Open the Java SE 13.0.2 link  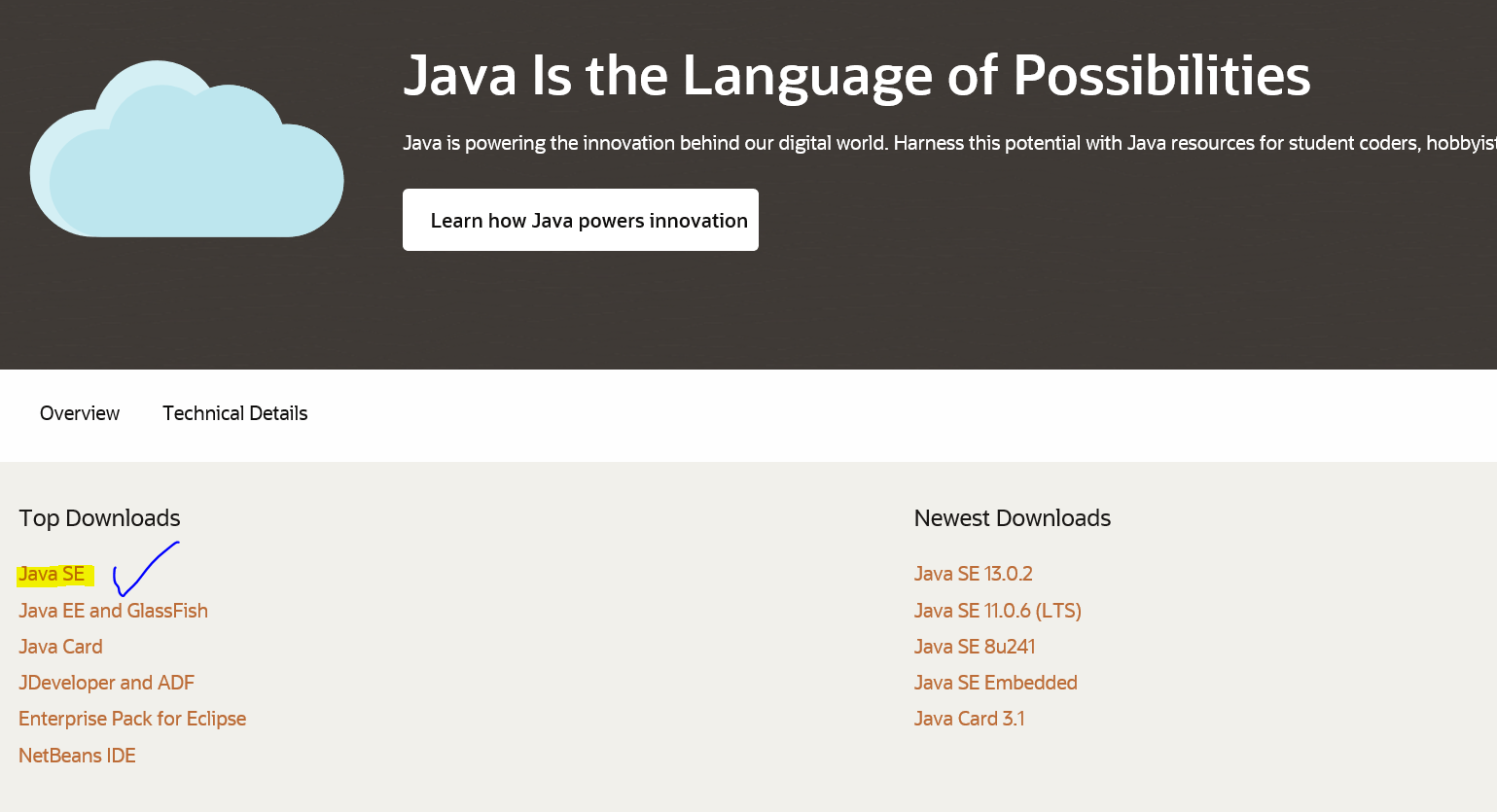974,574
